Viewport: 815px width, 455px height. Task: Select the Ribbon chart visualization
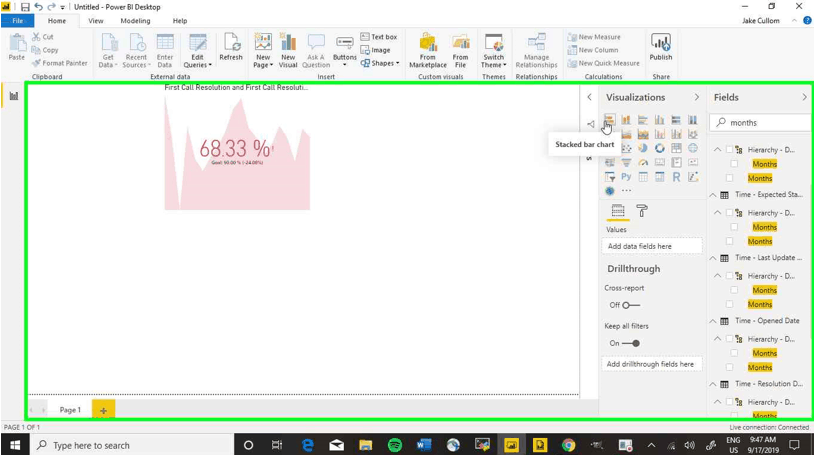[693, 135]
